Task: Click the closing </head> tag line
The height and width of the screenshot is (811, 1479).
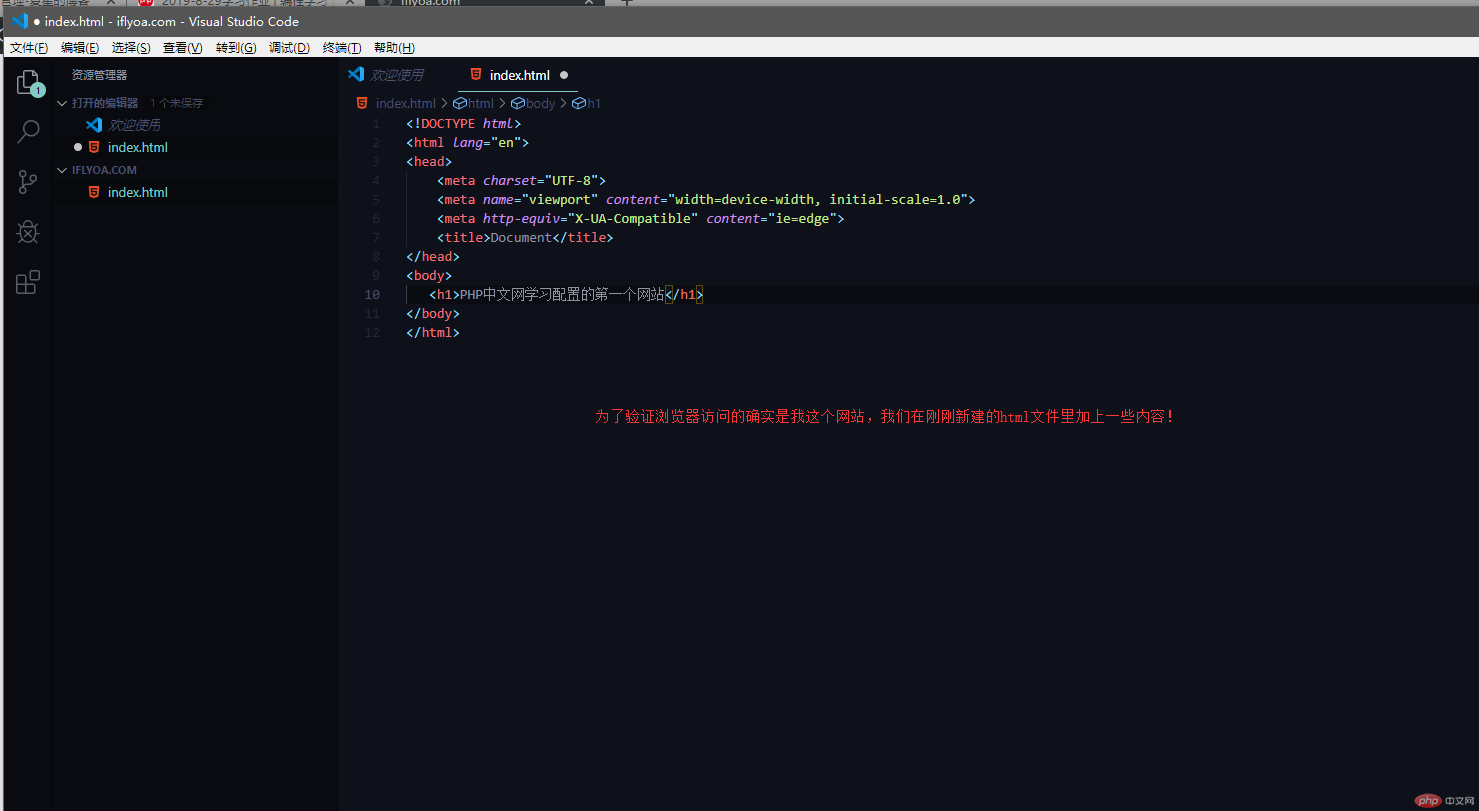Action: click(433, 257)
